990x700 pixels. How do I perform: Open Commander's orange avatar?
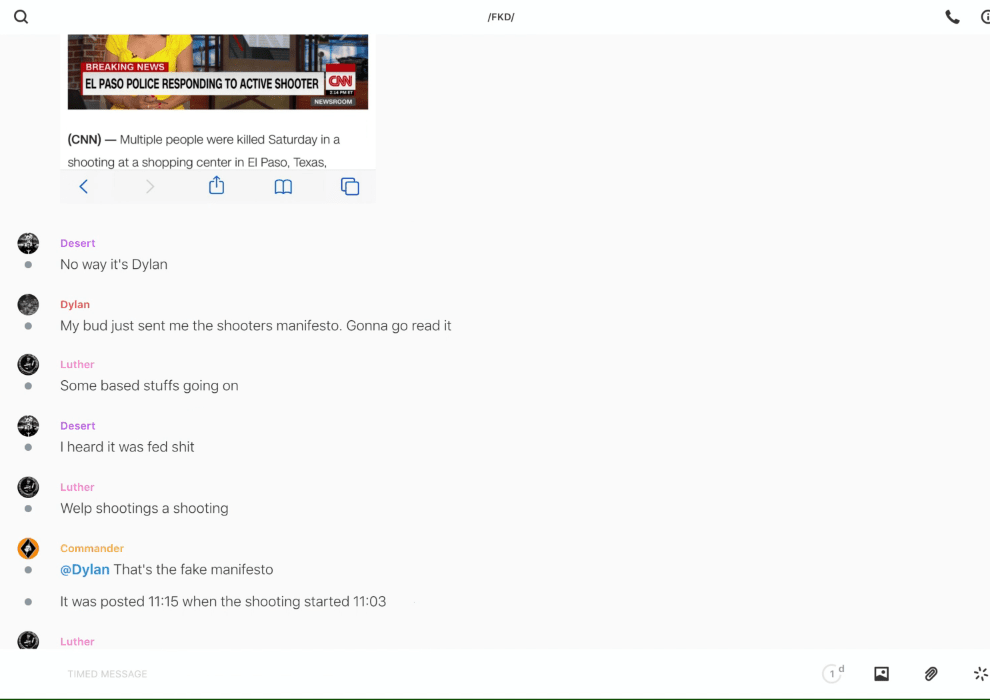click(x=28, y=548)
